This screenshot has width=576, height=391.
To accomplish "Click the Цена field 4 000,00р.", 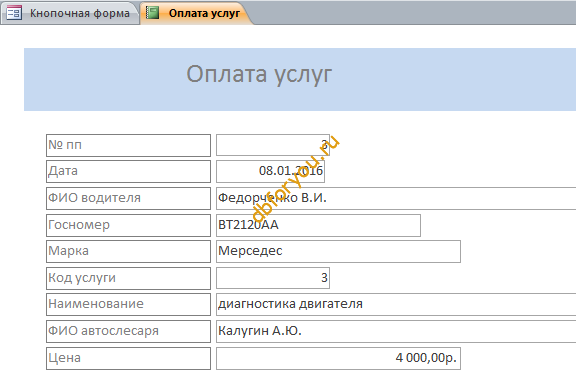I will point(338,358).
